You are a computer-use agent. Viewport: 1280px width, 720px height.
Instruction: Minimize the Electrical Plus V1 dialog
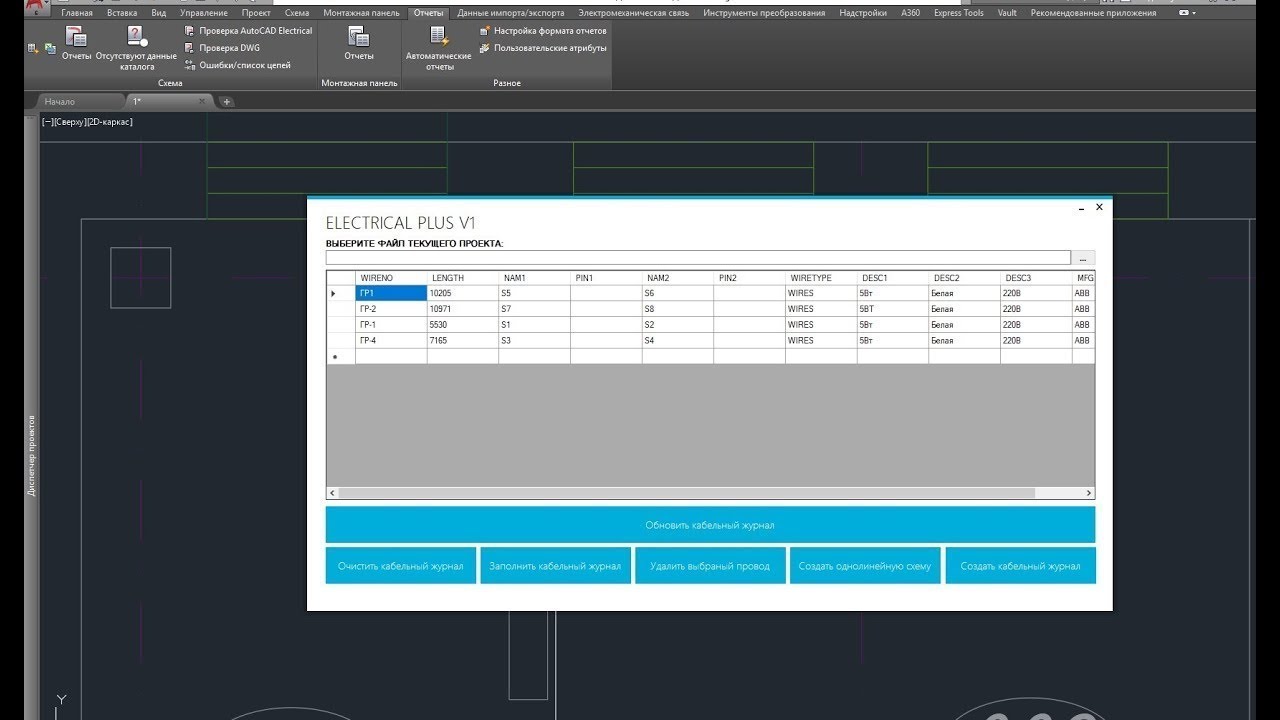pyautogui.click(x=1081, y=208)
